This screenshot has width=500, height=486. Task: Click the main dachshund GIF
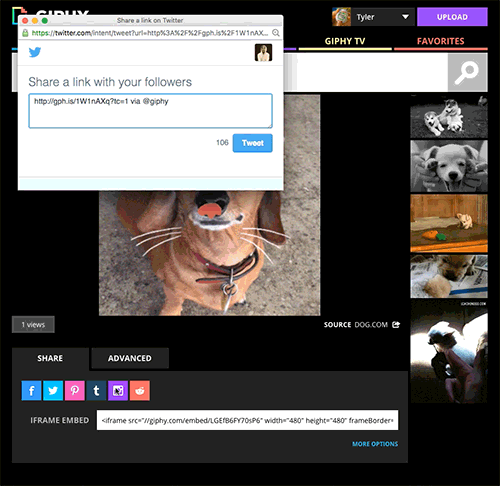(x=210, y=253)
